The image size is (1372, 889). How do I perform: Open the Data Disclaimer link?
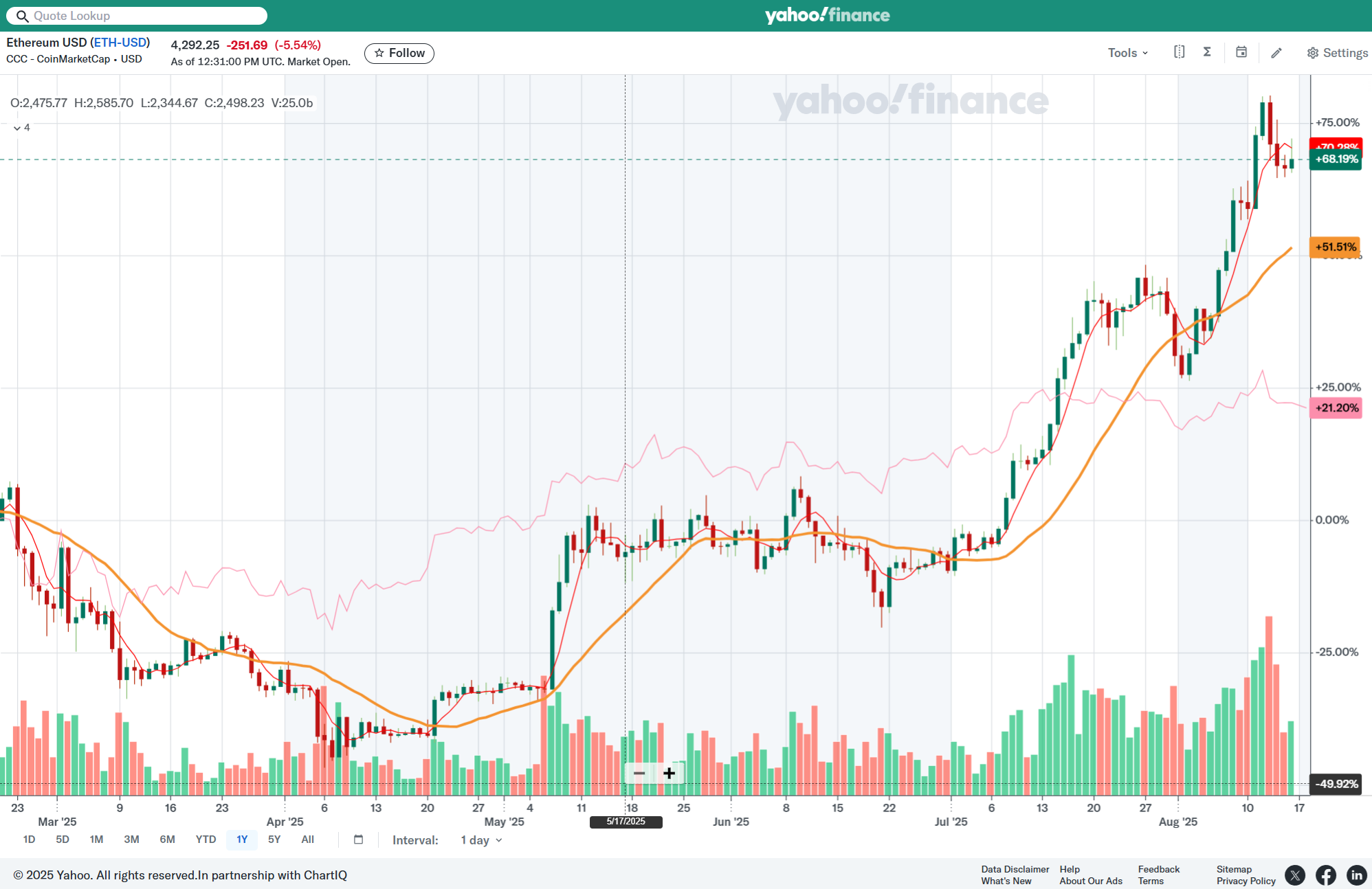[1015, 869]
